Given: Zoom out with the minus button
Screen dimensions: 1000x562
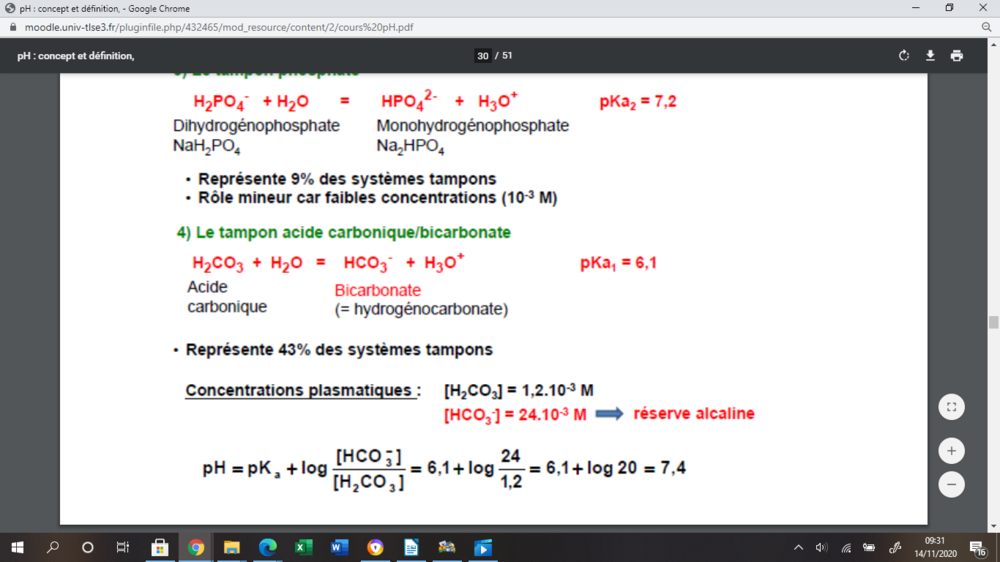Looking at the screenshot, I should click(x=951, y=484).
